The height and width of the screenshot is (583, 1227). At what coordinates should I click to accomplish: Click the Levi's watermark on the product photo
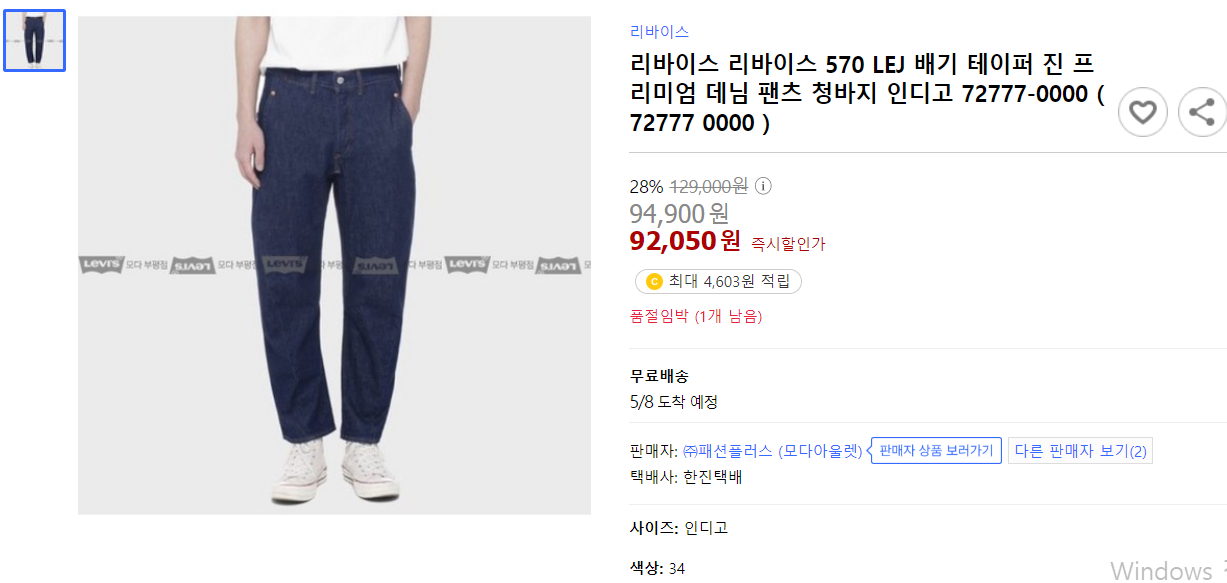(283, 266)
